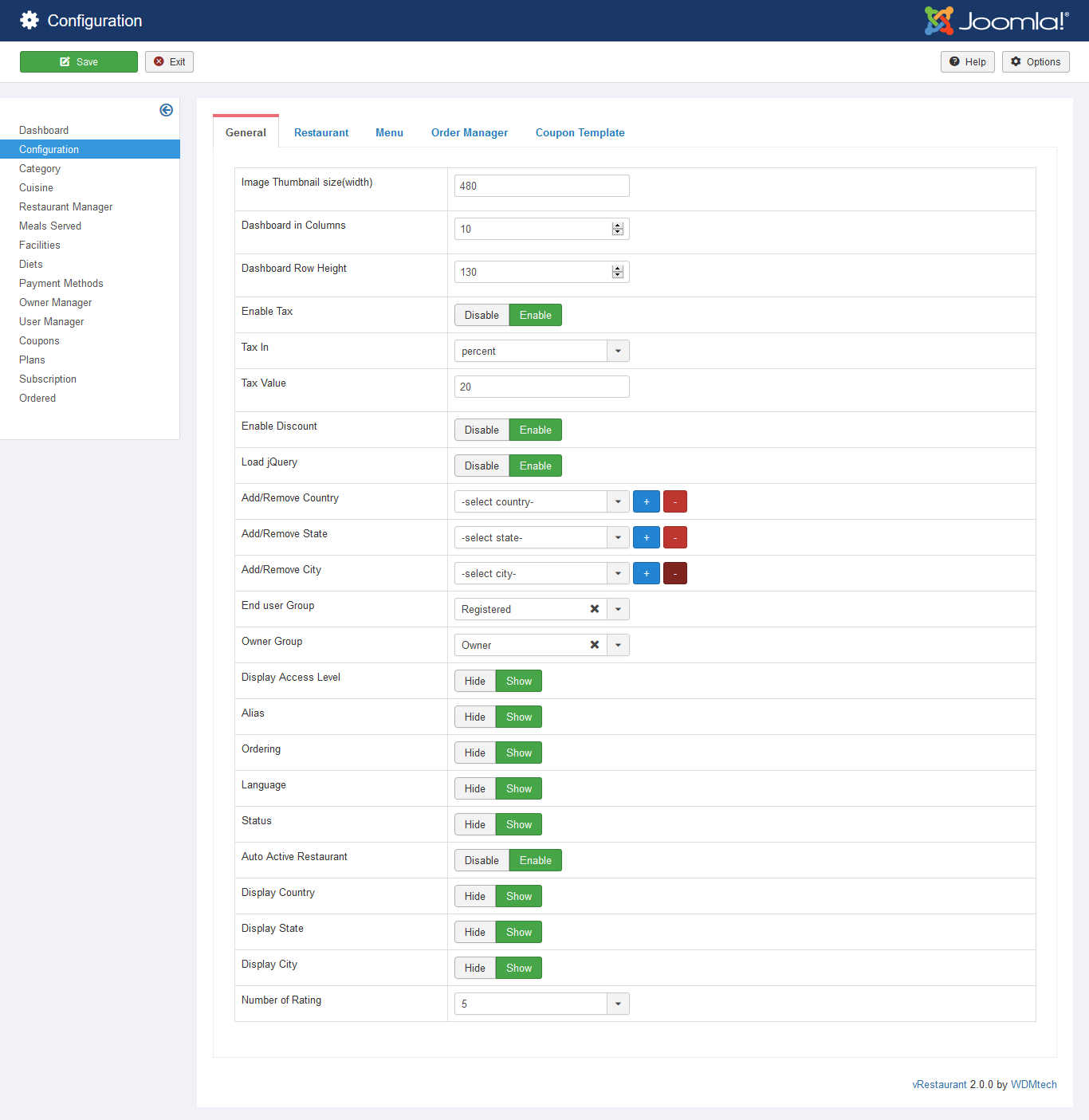Open the select country dropdown

618,501
